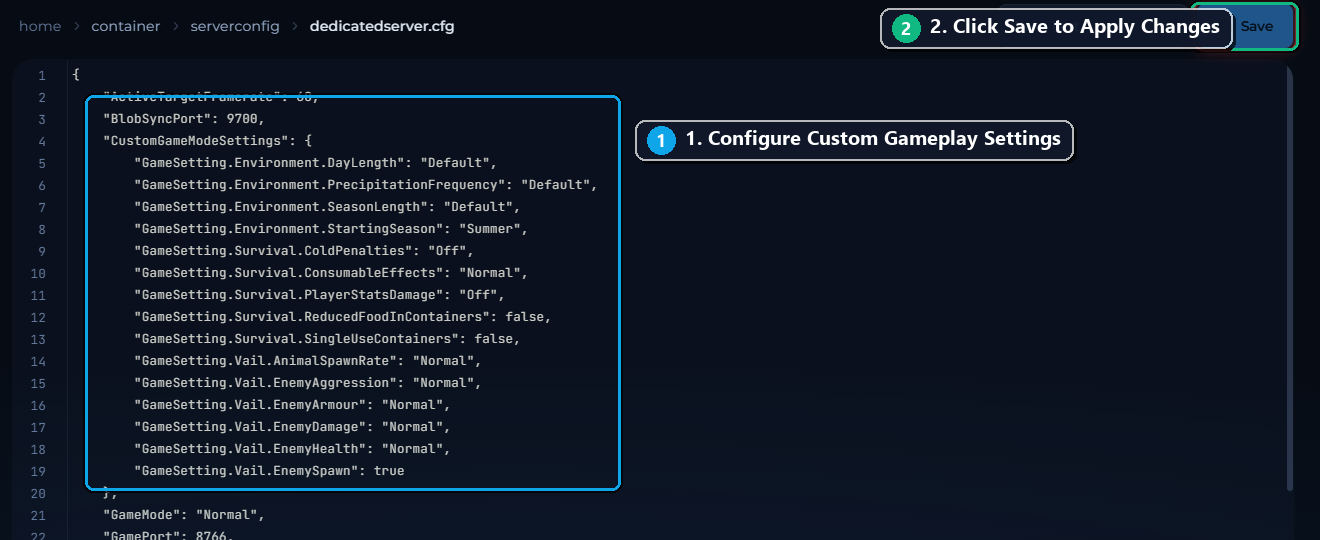
Task: Click the opening brace on line 1
Action: pos(76,75)
